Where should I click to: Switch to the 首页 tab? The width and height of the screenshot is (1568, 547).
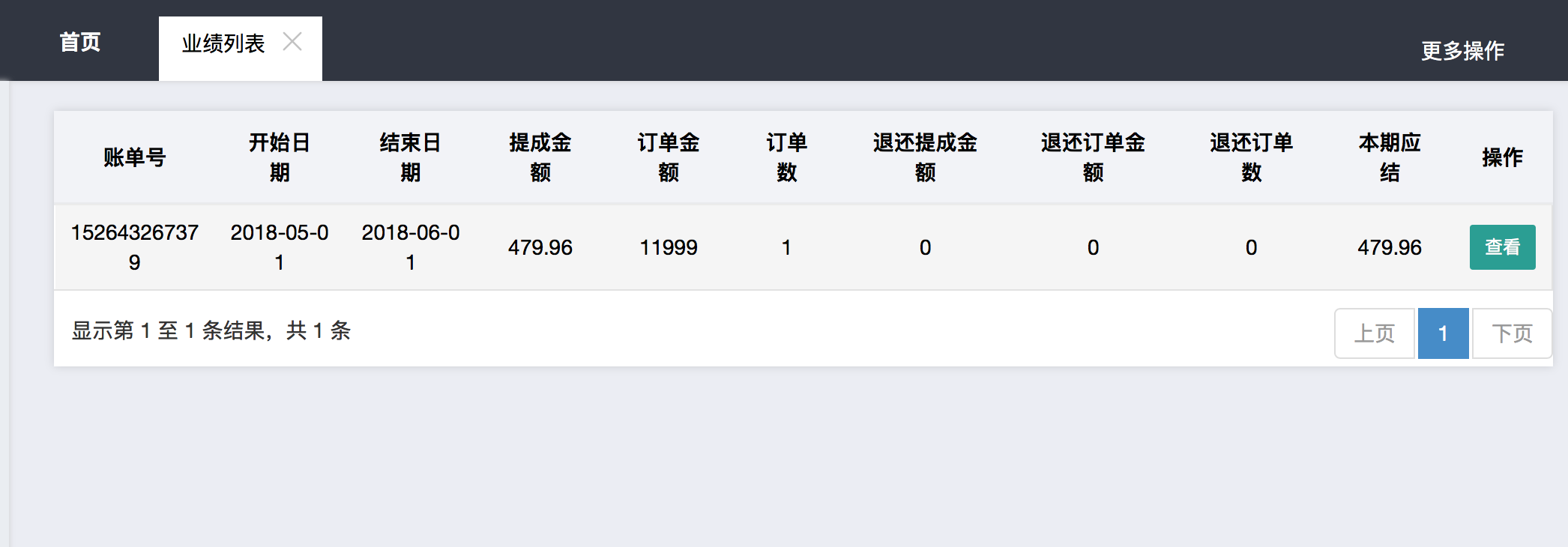(x=79, y=43)
